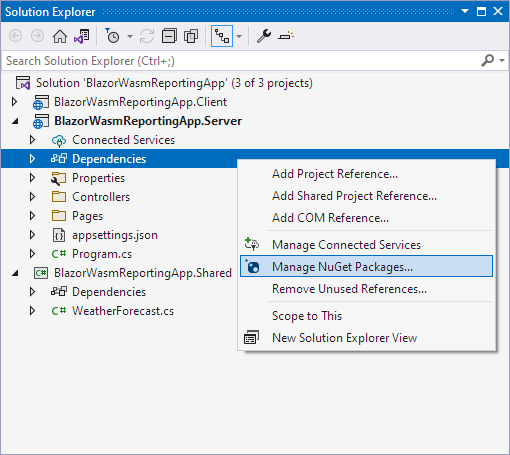Screen dimensions: 510x455
Task: Click the Collapse All toolbar icon
Action: [169, 36]
